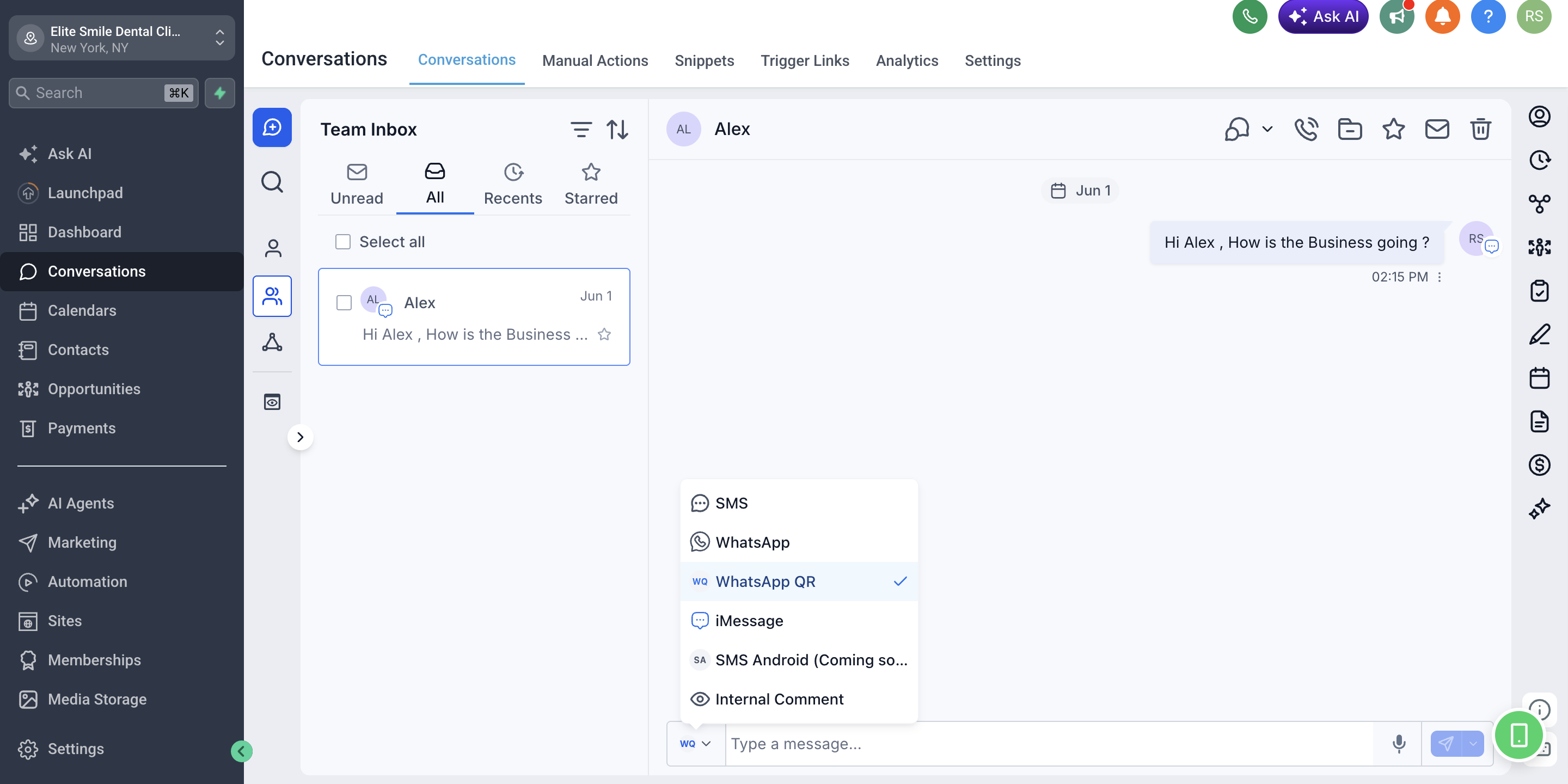Show Starred conversations tab

[591, 185]
